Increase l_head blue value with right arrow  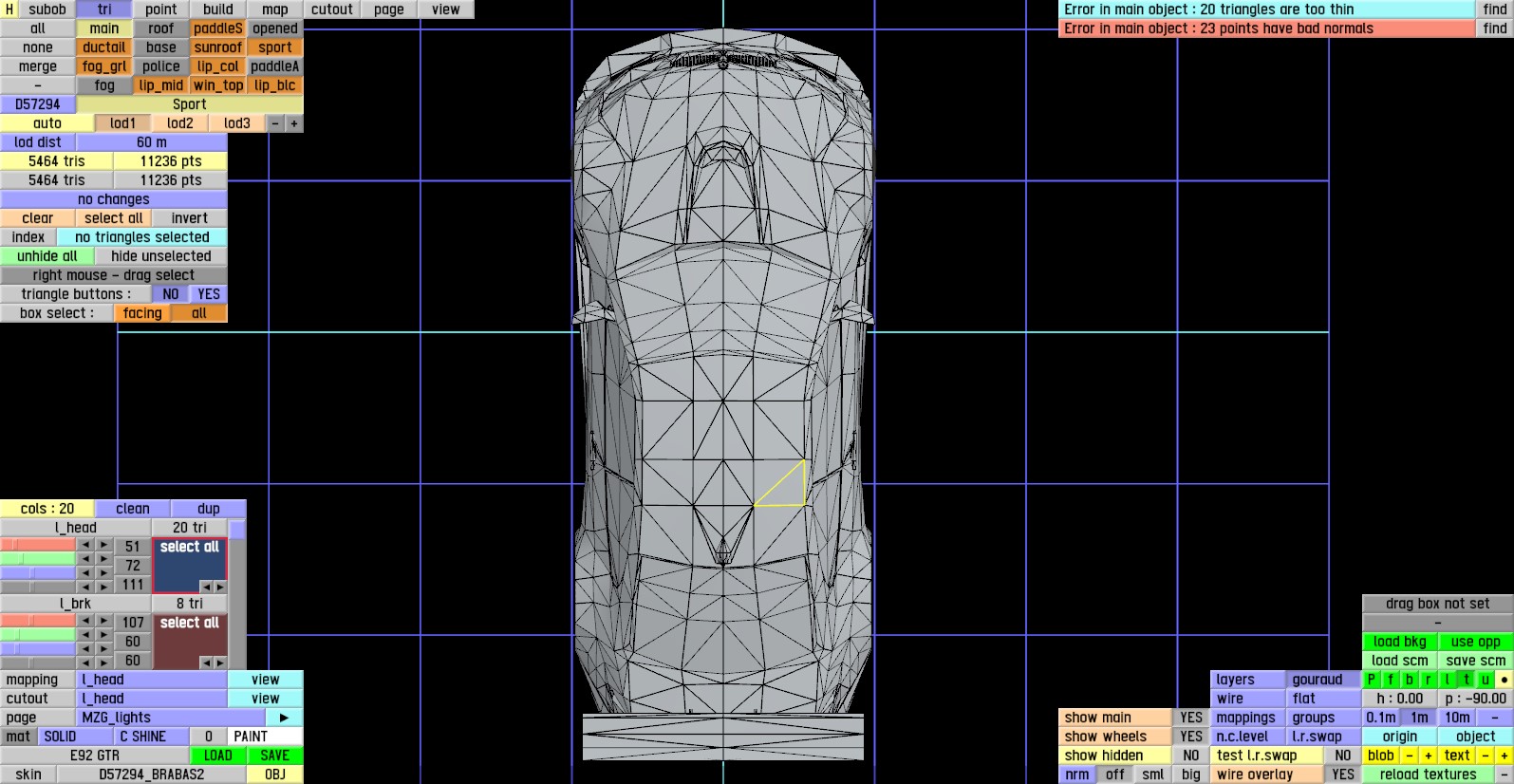coord(104,573)
